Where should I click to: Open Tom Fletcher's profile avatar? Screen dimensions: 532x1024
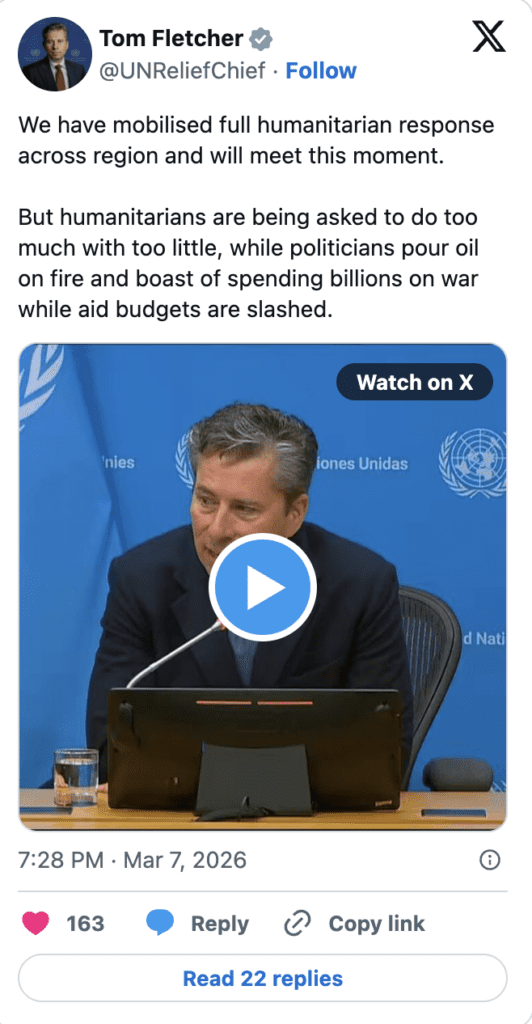tap(55, 54)
